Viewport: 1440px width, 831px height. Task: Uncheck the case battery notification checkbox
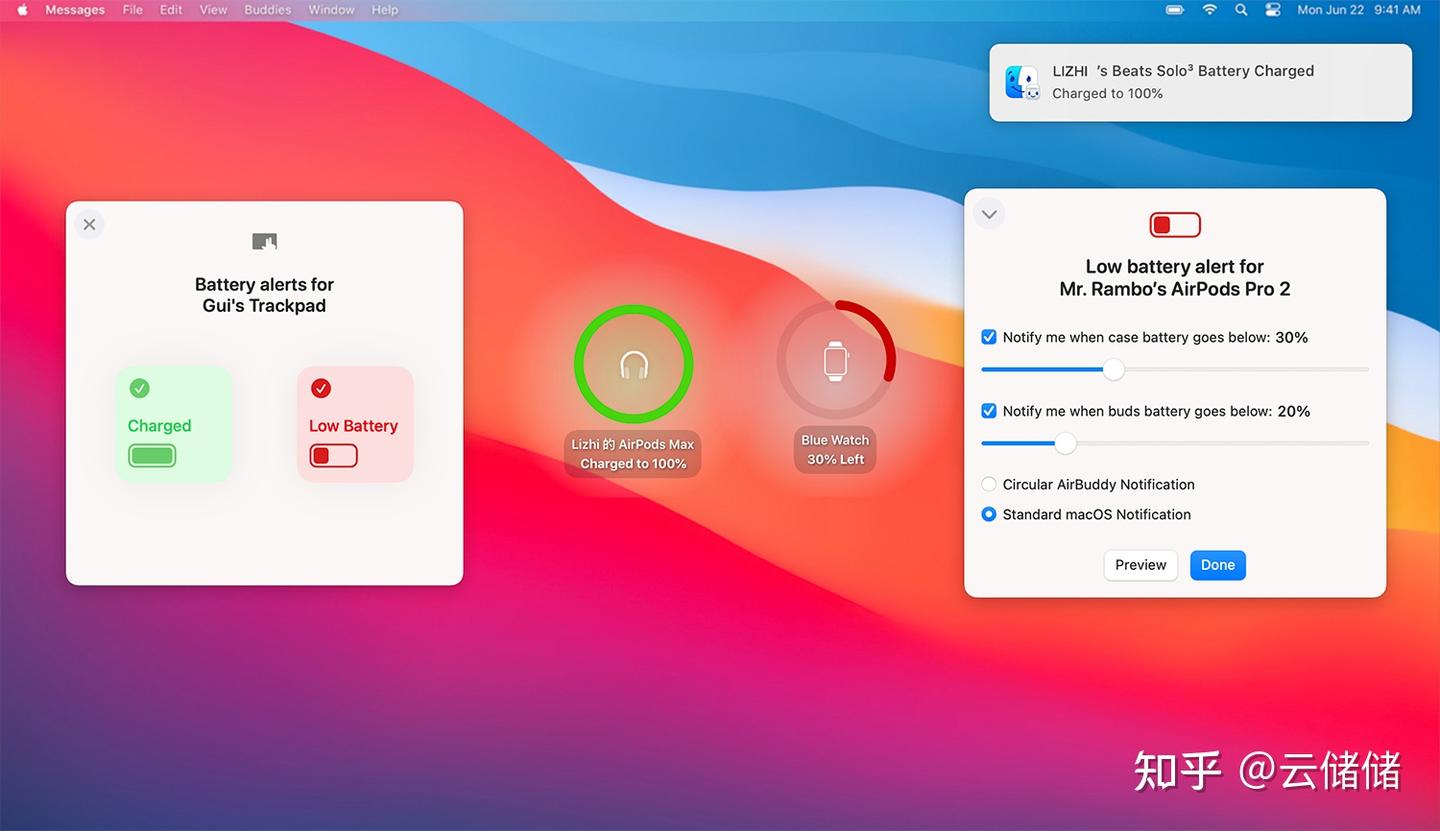pos(988,337)
